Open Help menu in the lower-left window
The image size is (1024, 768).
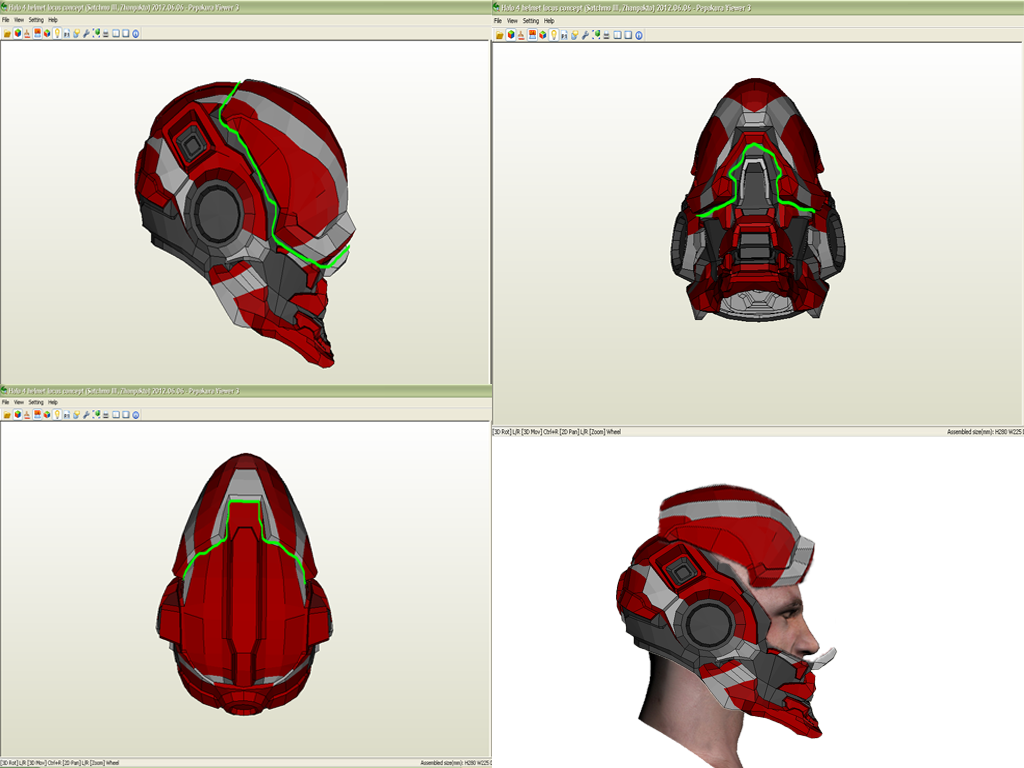click(53, 402)
